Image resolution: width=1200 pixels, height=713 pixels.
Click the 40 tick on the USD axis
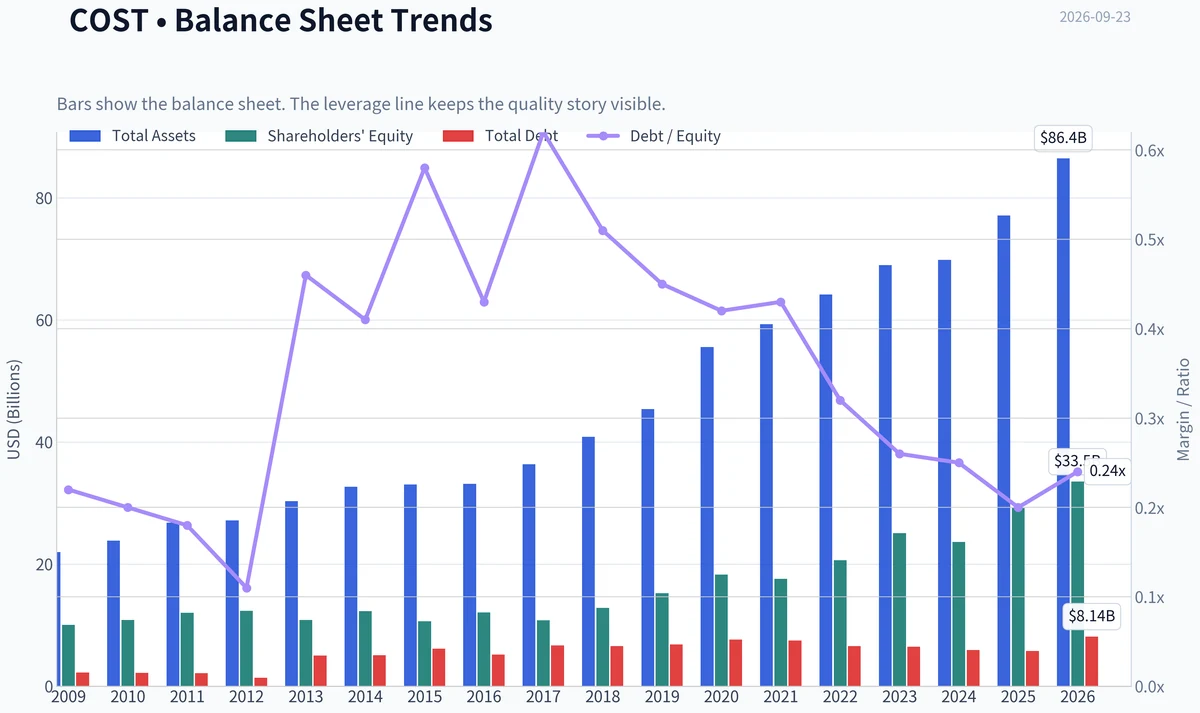click(x=43, y=443)
